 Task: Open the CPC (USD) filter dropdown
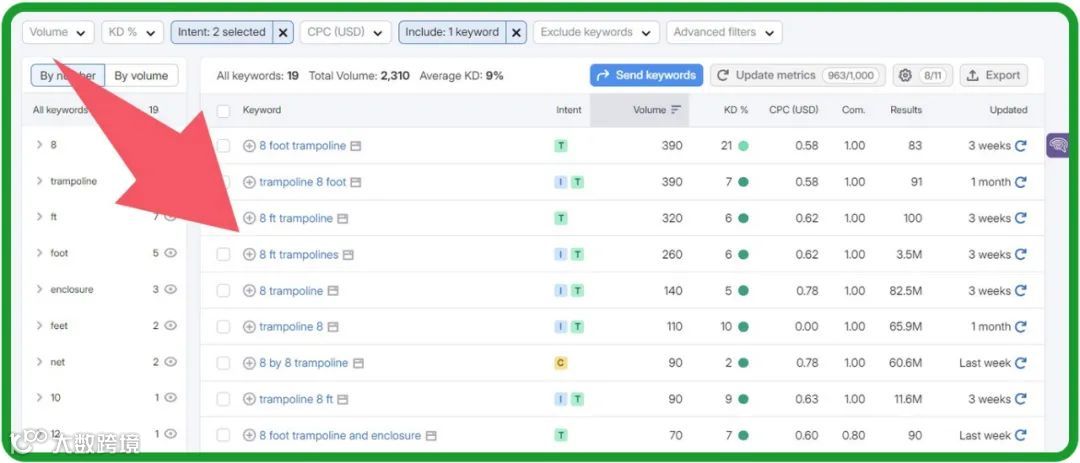345,32
